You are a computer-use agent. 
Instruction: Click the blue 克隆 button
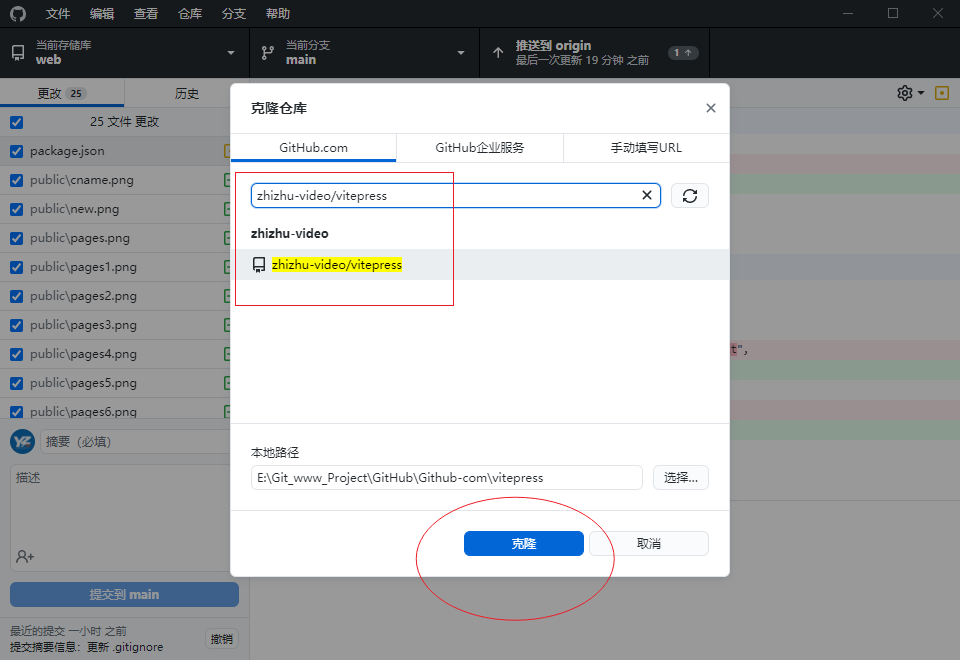[x=524, y=544]
